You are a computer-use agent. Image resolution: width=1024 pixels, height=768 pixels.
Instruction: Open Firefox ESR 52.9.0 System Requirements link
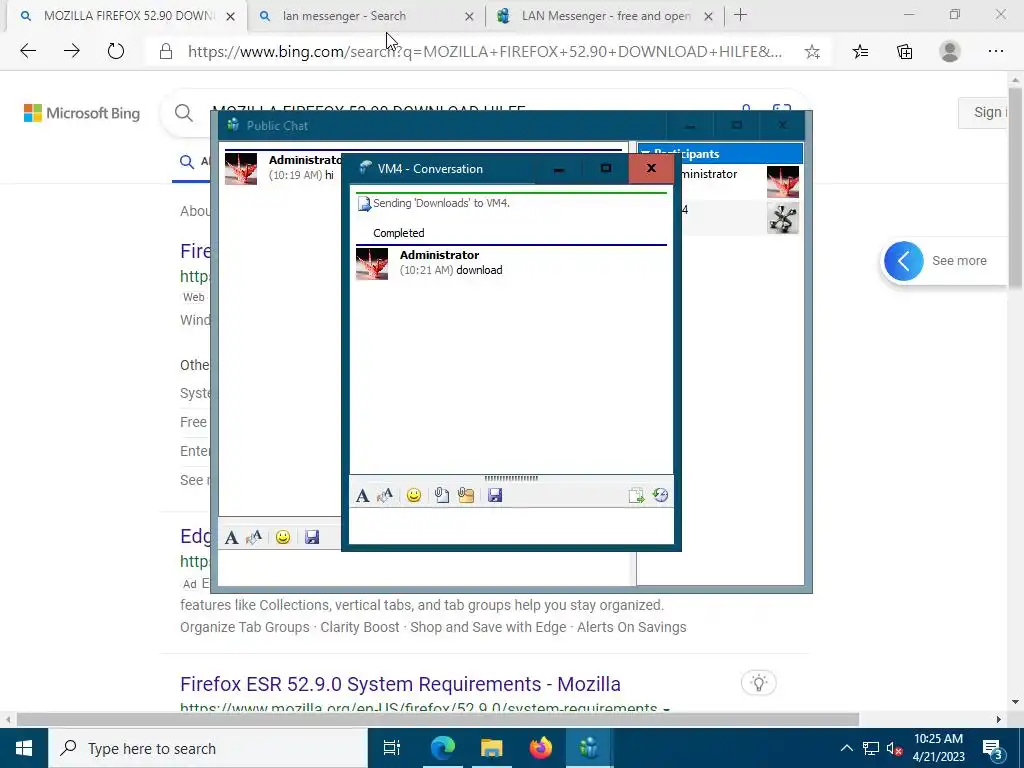(x=400, y=684)
